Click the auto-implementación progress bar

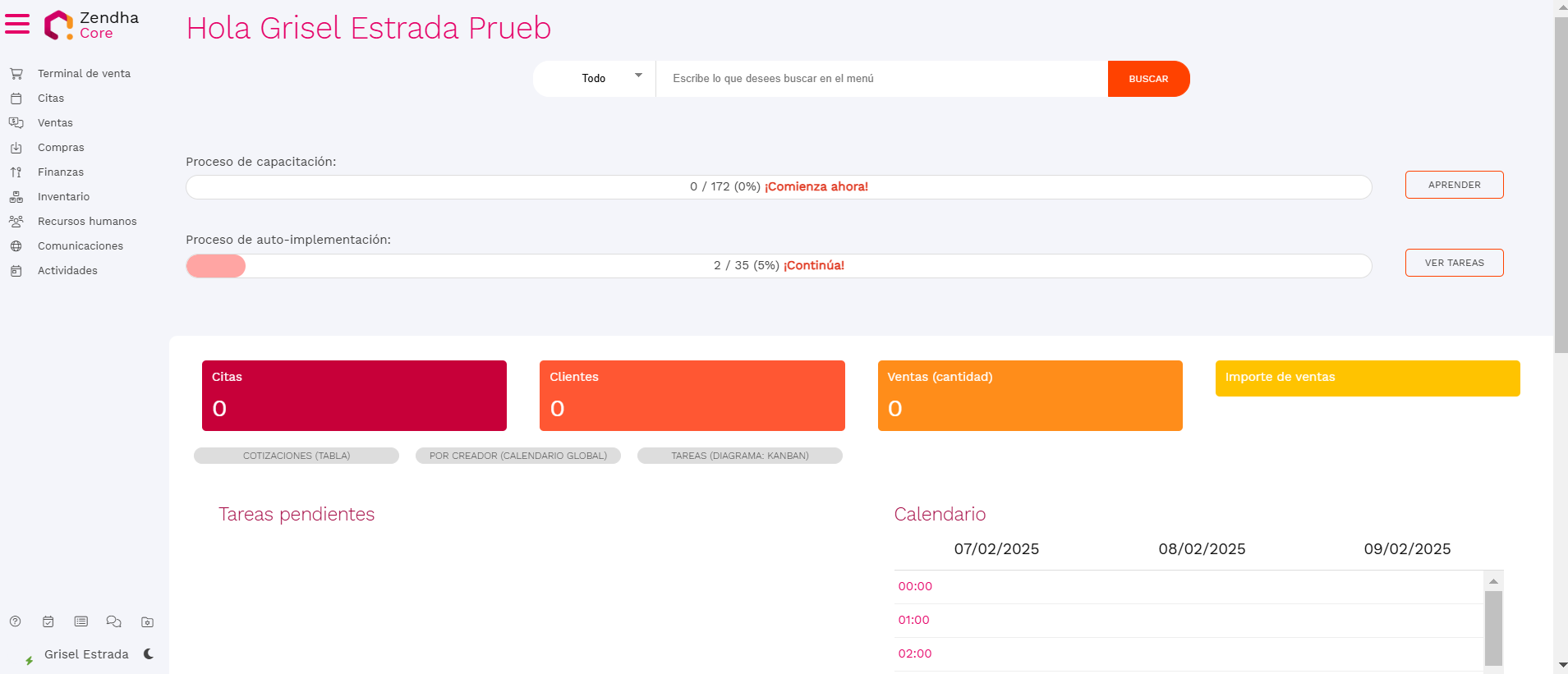[778, 266]
